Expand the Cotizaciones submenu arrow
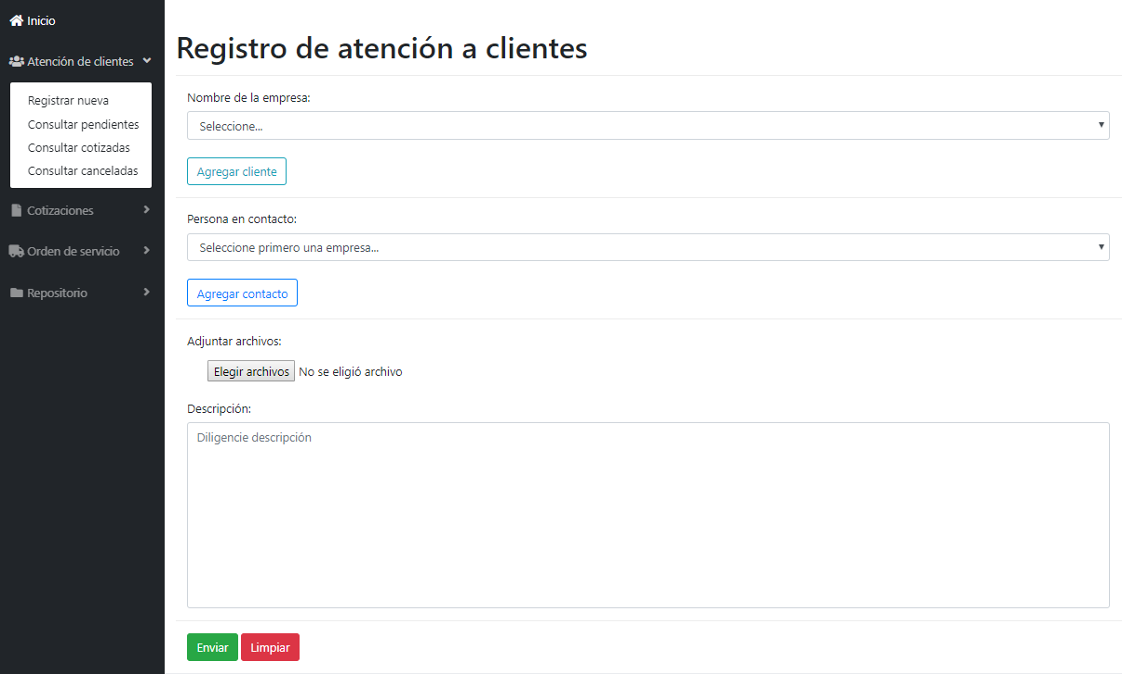This screenshot has width=1122, height=675. pyautogui.click(x=147, y=210)
